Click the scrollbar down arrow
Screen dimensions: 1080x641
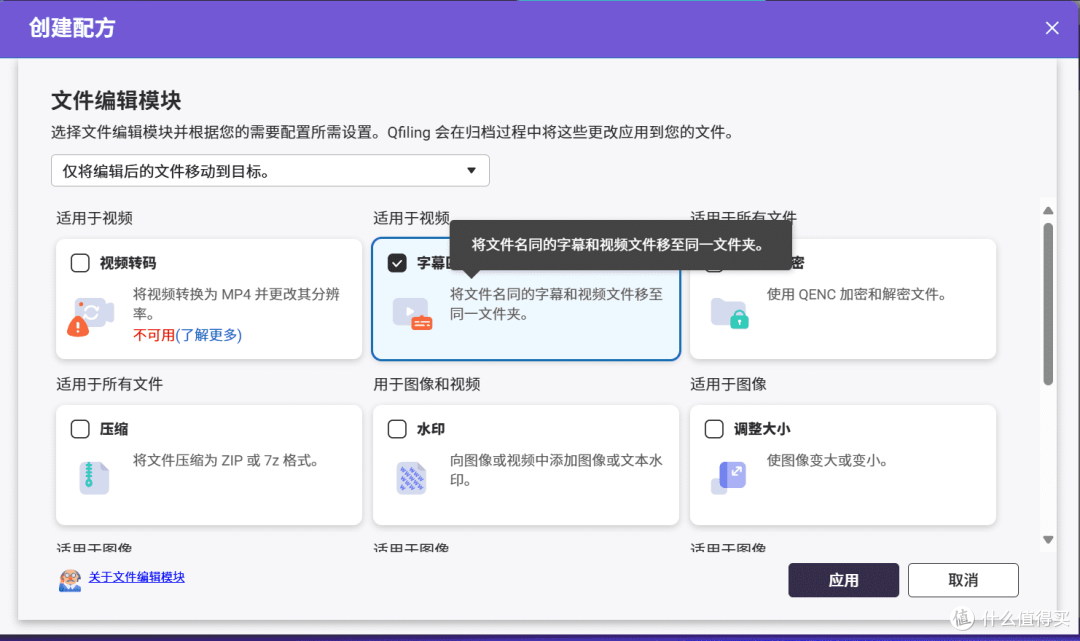[x=1048, y=540]
